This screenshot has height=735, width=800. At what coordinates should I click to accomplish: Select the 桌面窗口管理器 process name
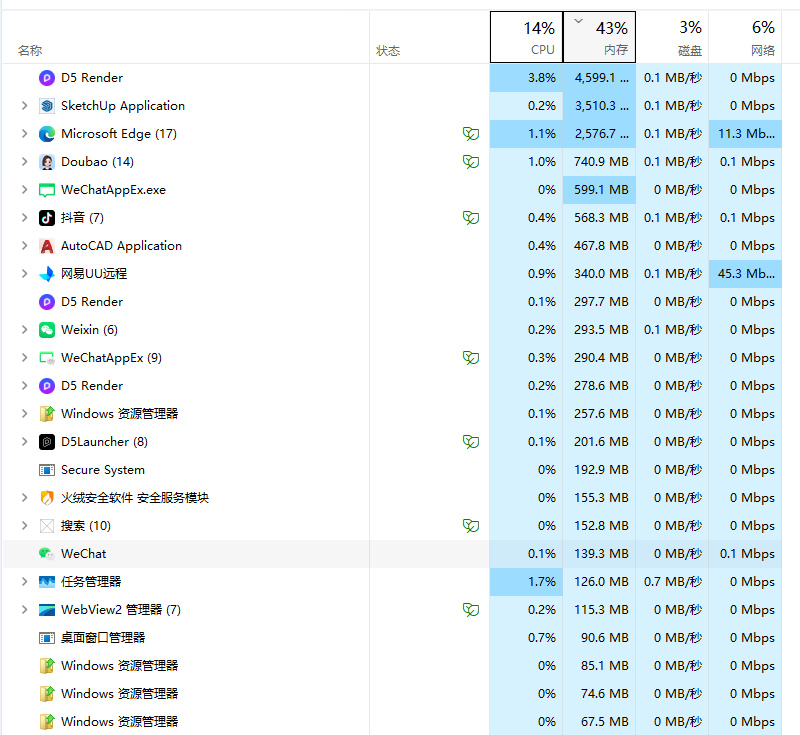pyautogui.click(x=103, y=638)
